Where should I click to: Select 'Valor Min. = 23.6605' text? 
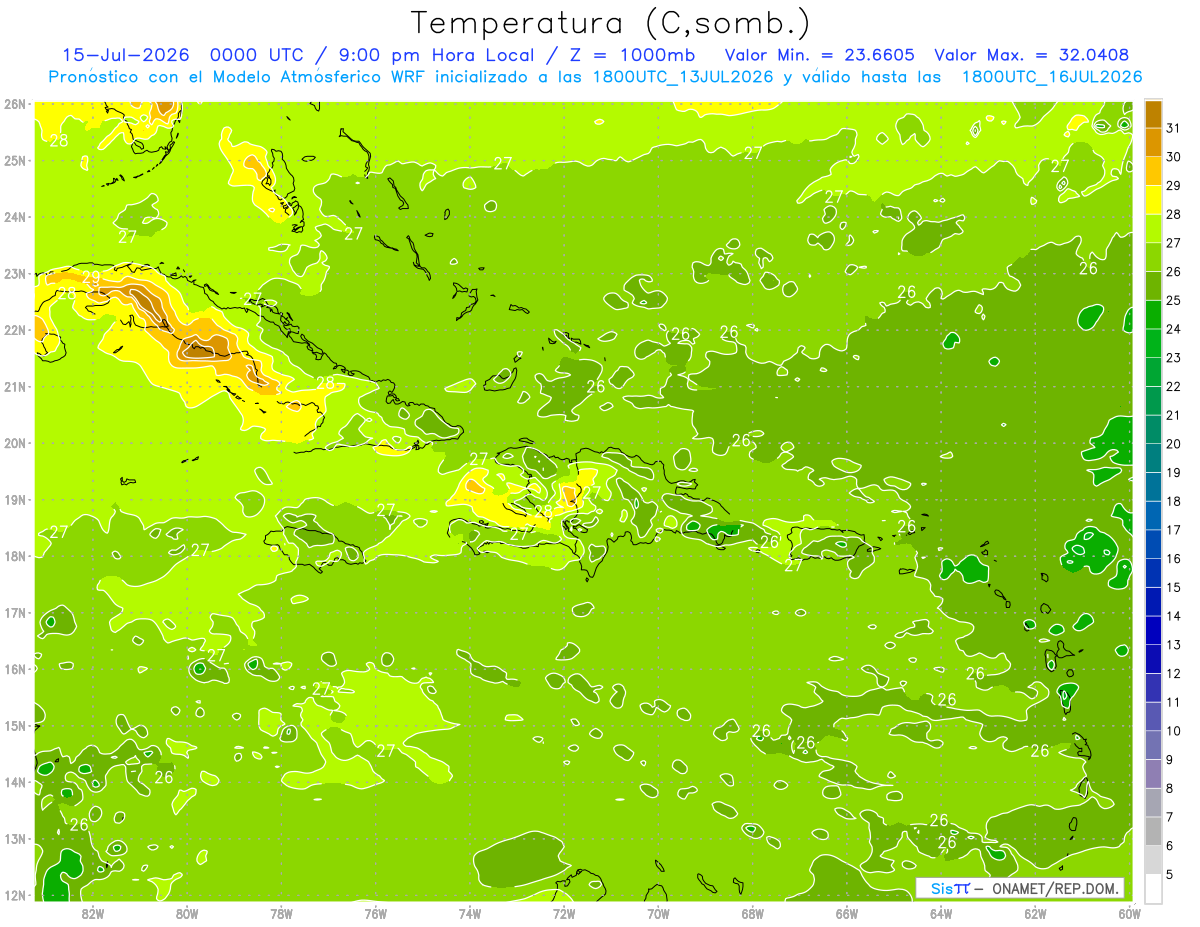(x=819, y=55)
